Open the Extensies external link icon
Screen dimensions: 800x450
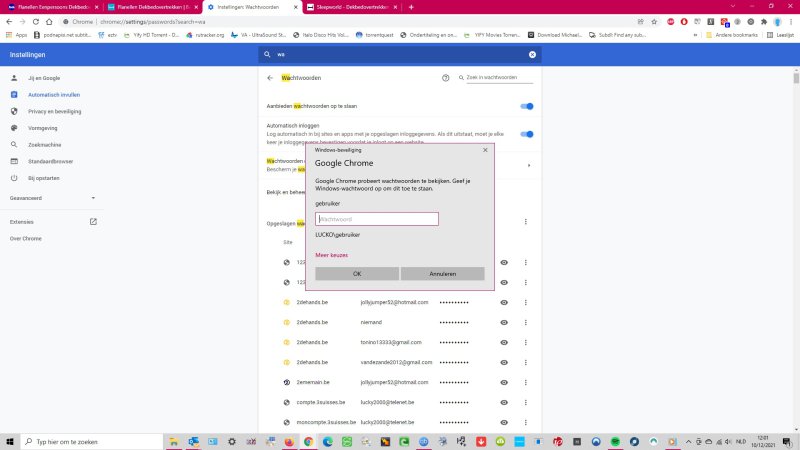click(94, 221)
